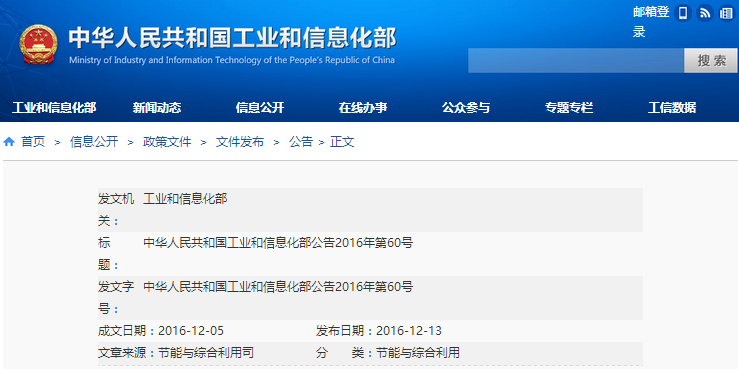Go to 政策文件 in the breadcrumb
Viewport: 739px width, 369px height.
click(167, 142)
